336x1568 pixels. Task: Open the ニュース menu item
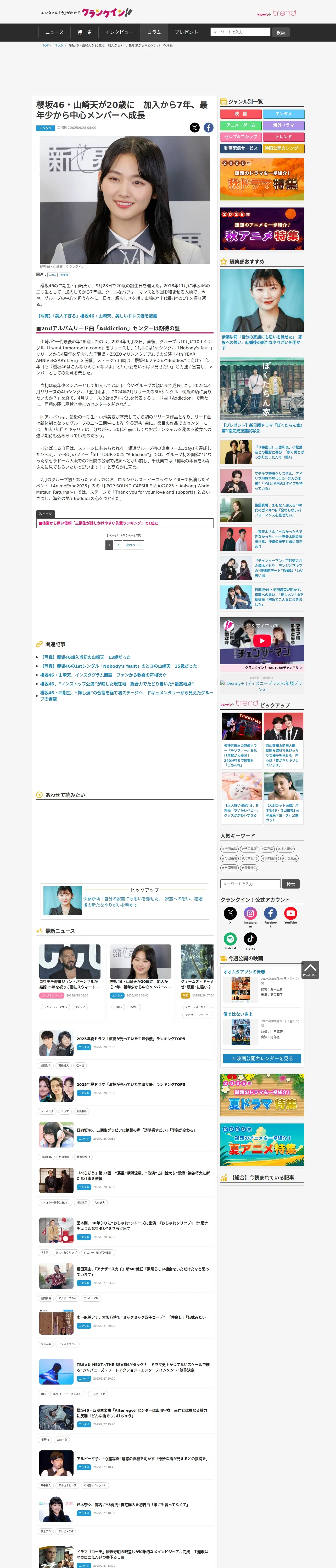54,32
